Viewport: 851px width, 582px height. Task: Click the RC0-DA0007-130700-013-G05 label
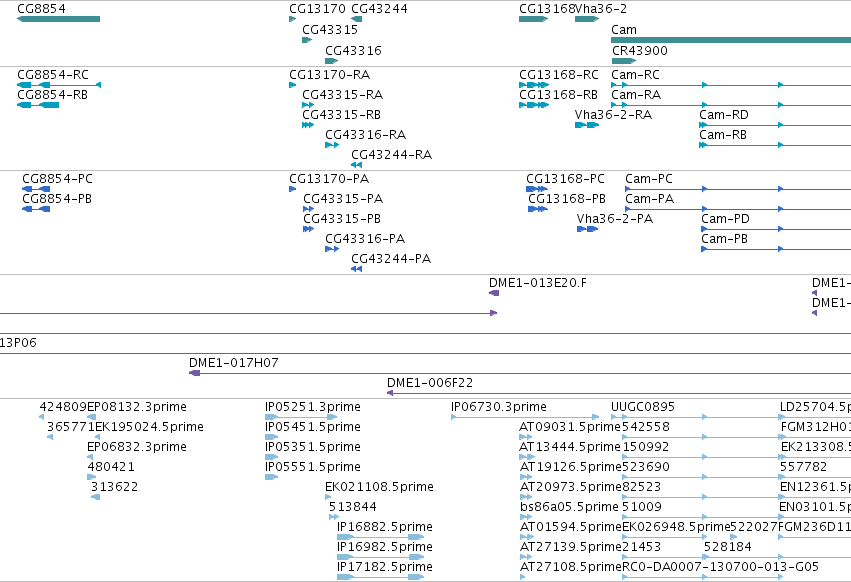[720, 567]
